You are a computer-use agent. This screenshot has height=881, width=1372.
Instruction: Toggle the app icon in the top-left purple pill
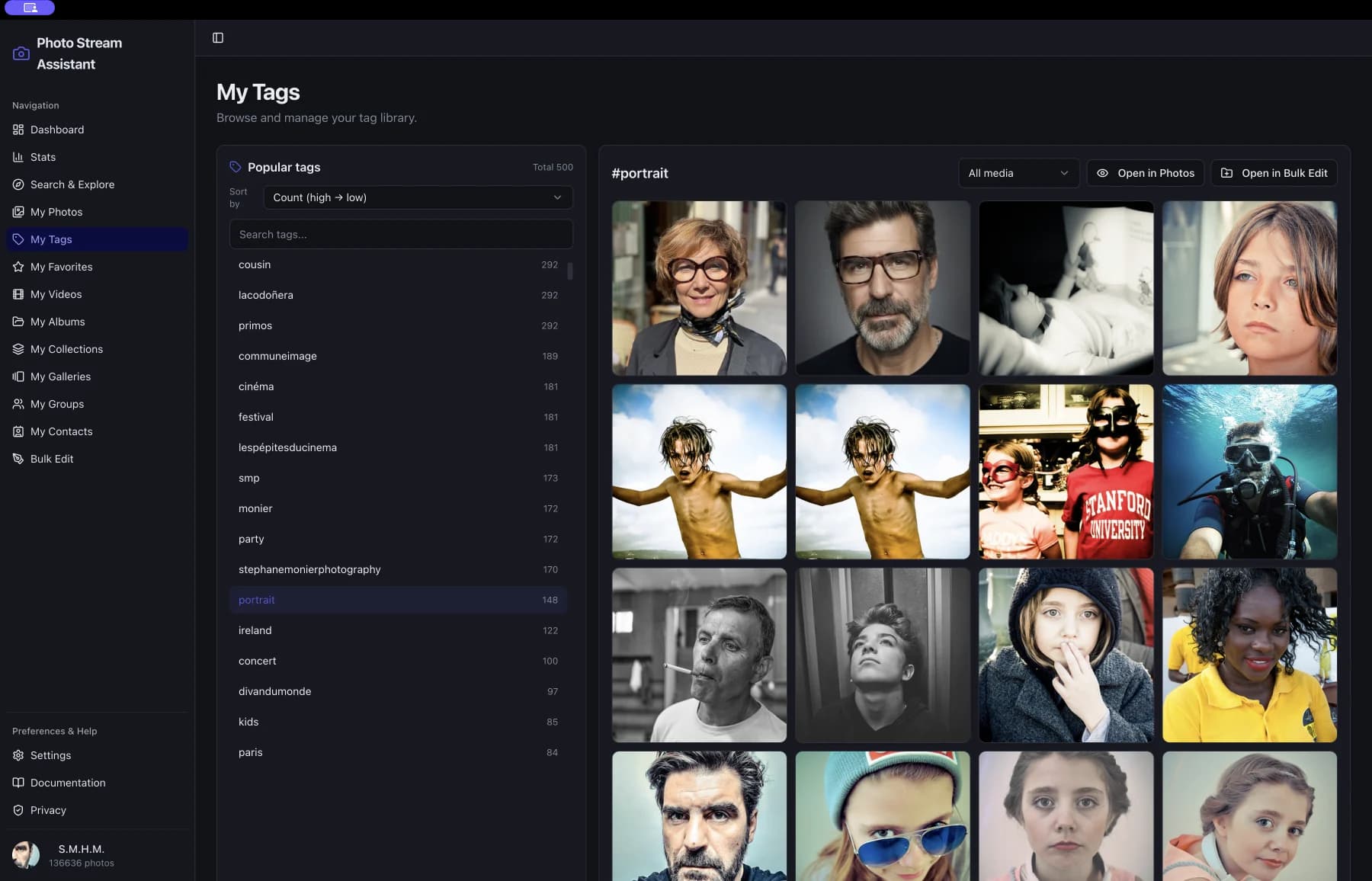[x=30, y=8]
